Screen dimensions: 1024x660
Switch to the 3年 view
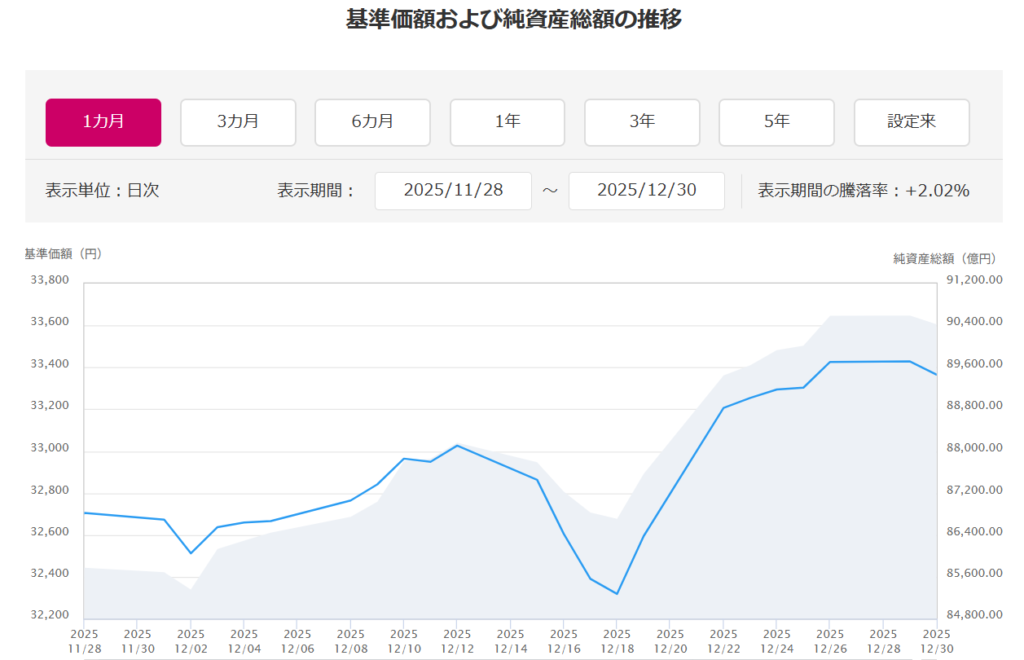pyautogui.click(x=642, y=122)
